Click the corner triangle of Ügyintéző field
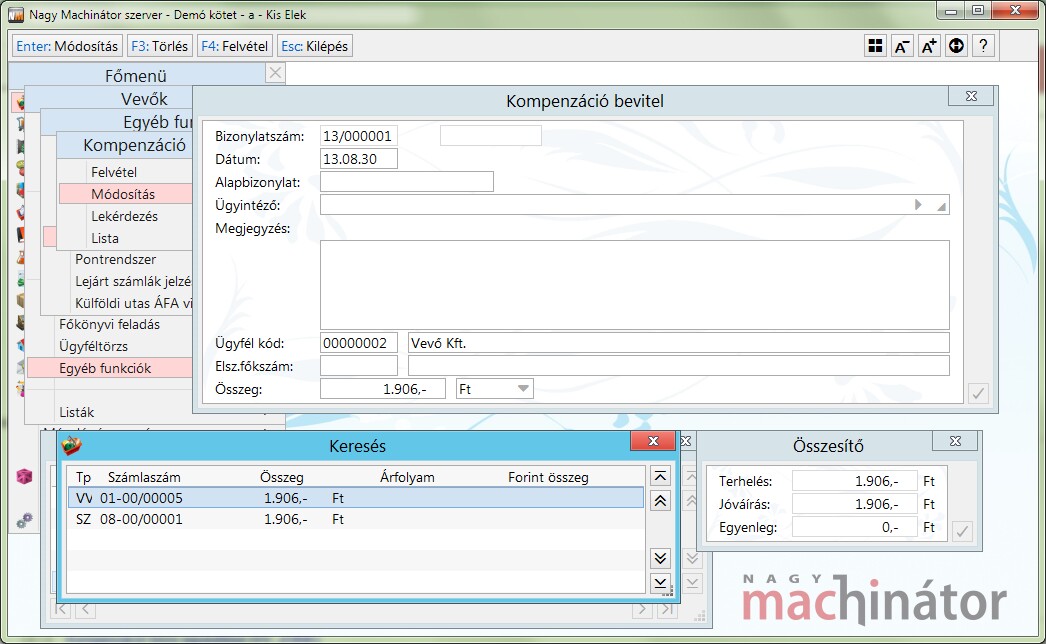The image size is (1046, 644). point(941,207)
